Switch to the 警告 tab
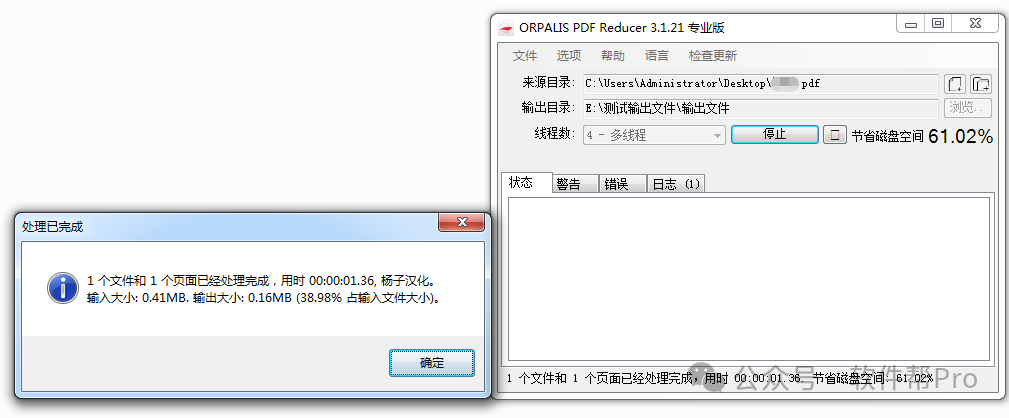 (x=575, y=184)
